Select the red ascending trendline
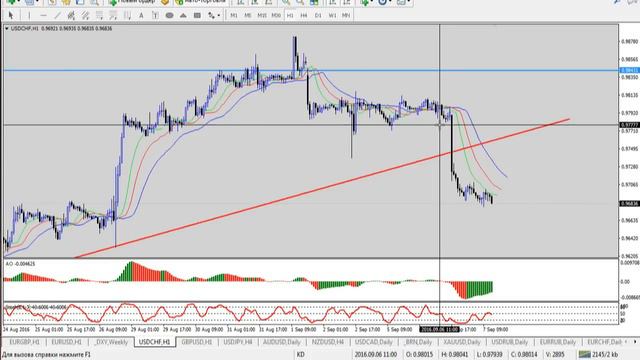The image size is (640, 360). 322,188
